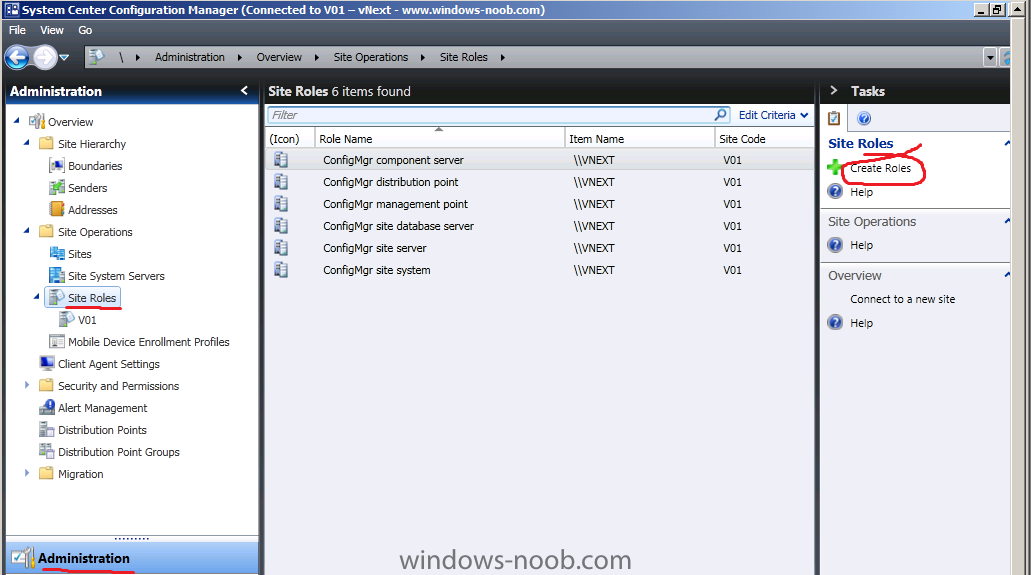Expand the Security and Permissions node
This screenshot has height=575, width=1031.
click(x=27, y=385)
